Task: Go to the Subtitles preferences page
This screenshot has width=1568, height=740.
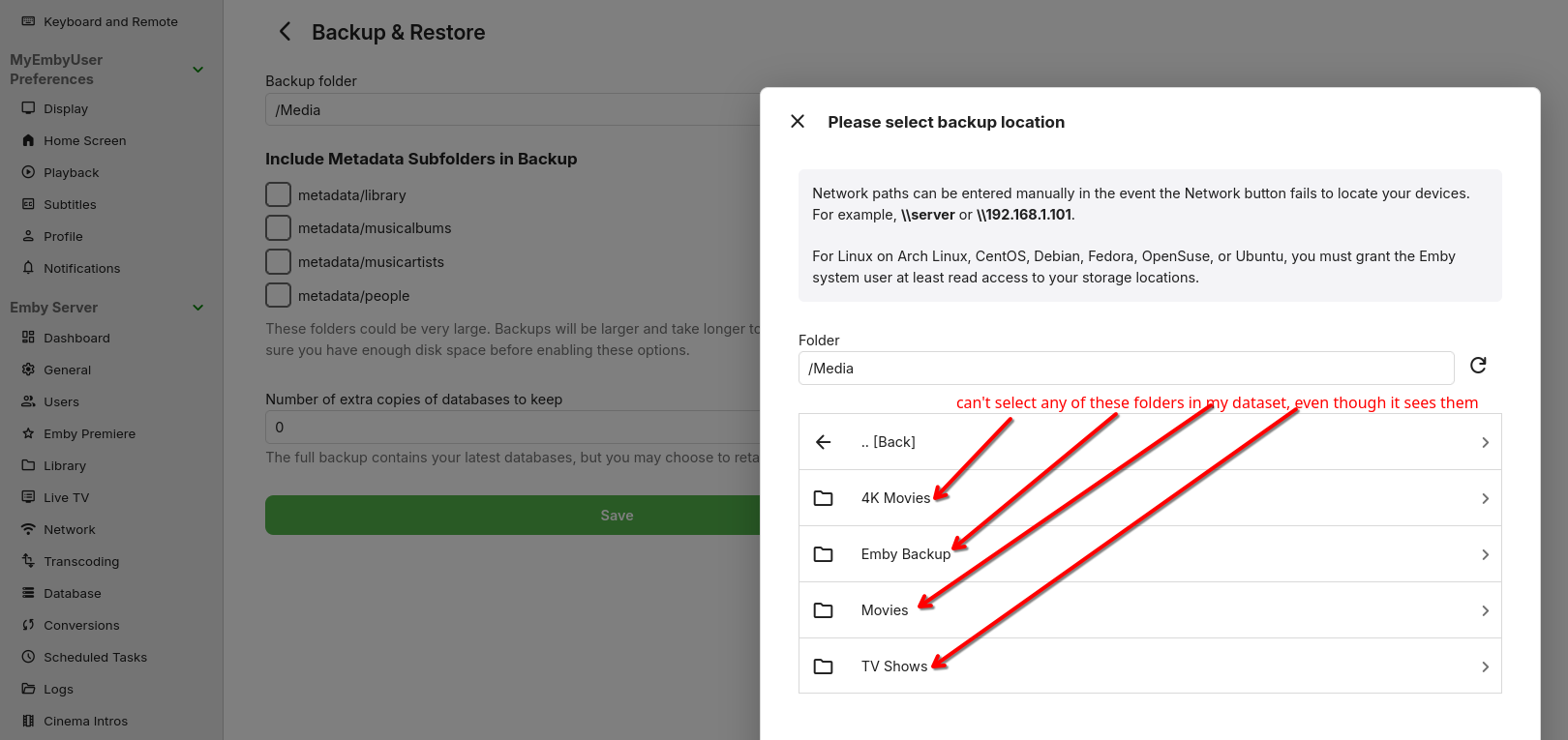Action: pos(70,204)
